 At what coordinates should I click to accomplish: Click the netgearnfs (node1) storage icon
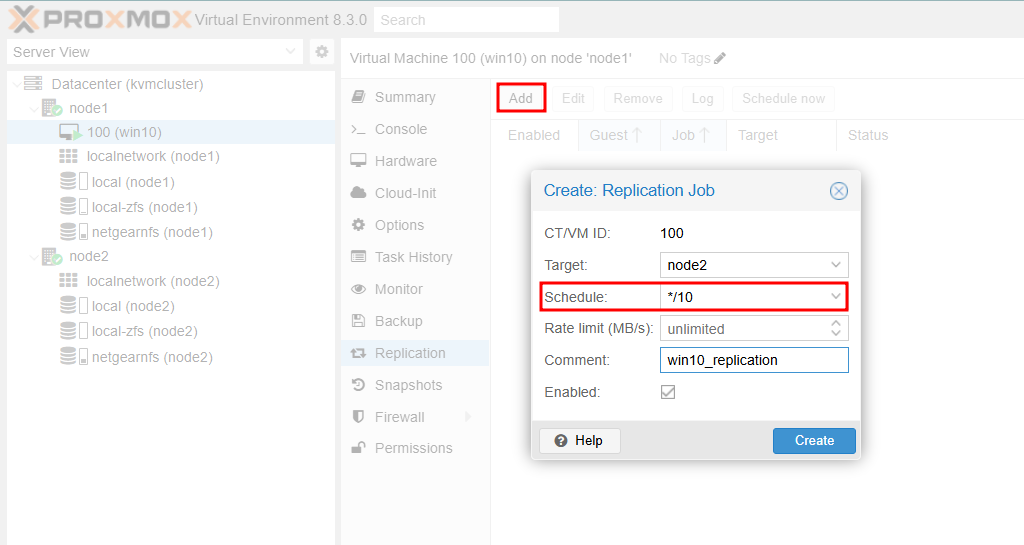click(x=73, y=231)
